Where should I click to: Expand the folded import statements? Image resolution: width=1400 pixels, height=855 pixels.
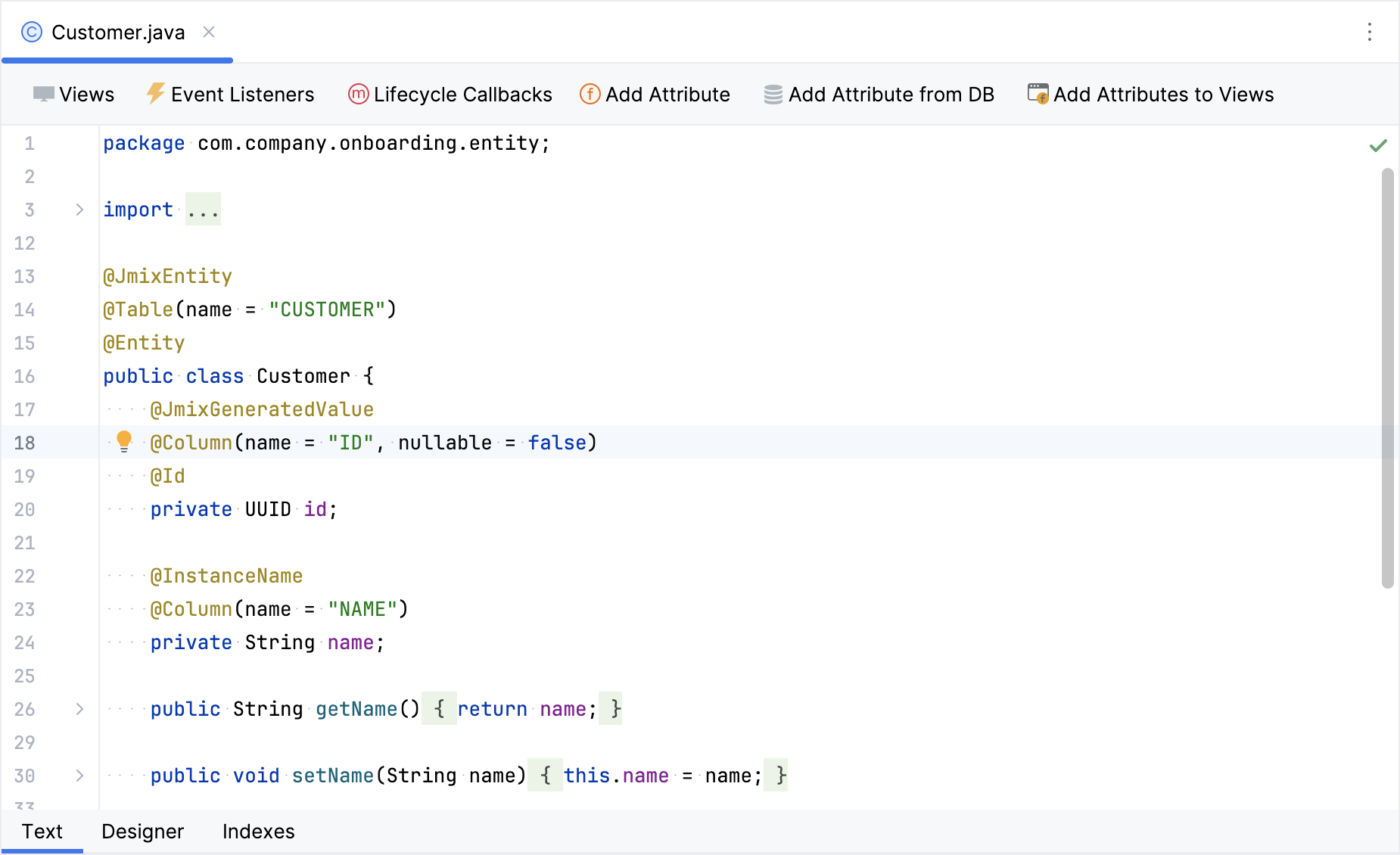pos(79,210)
